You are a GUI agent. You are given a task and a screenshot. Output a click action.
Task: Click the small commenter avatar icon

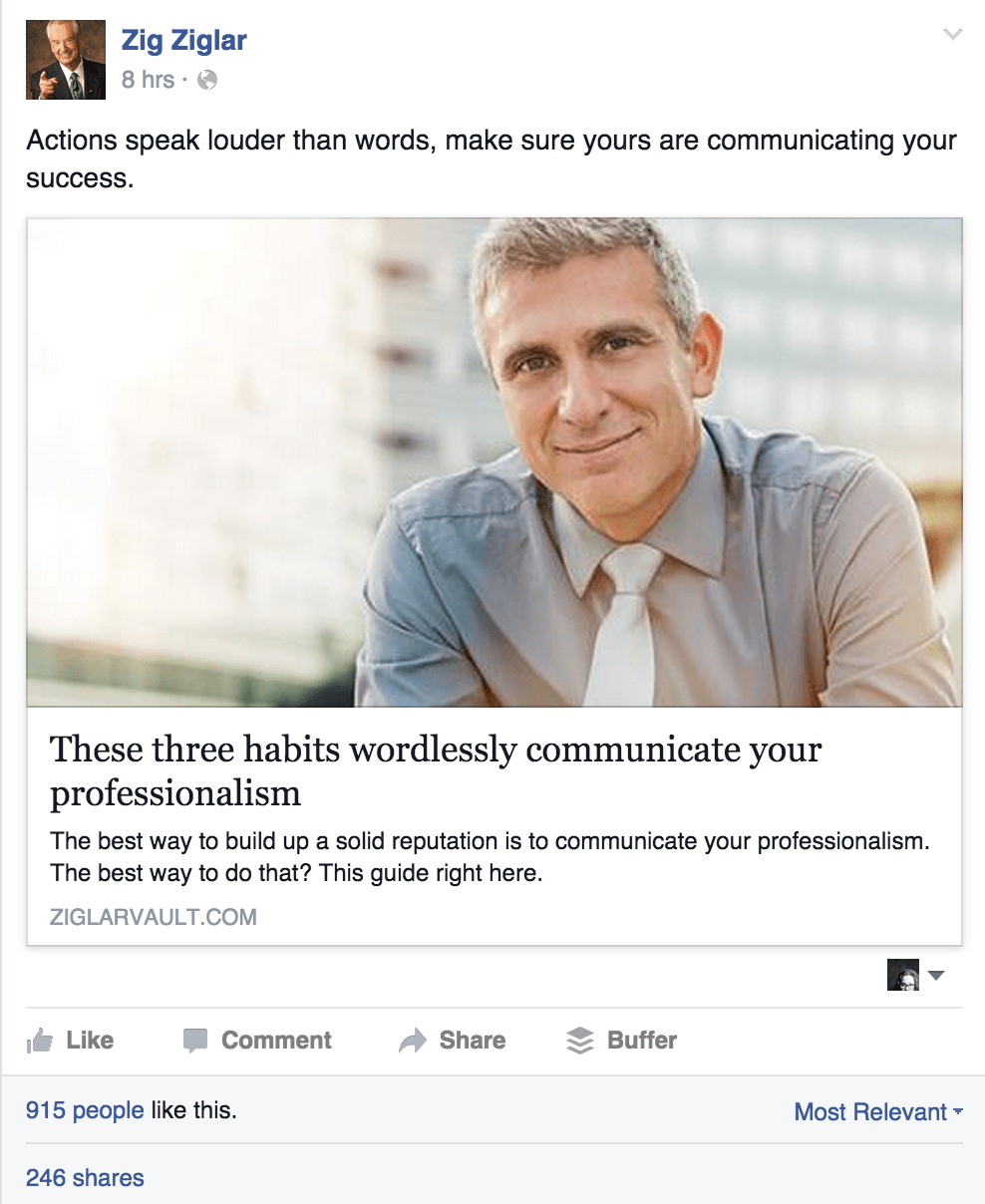(903, 975)
